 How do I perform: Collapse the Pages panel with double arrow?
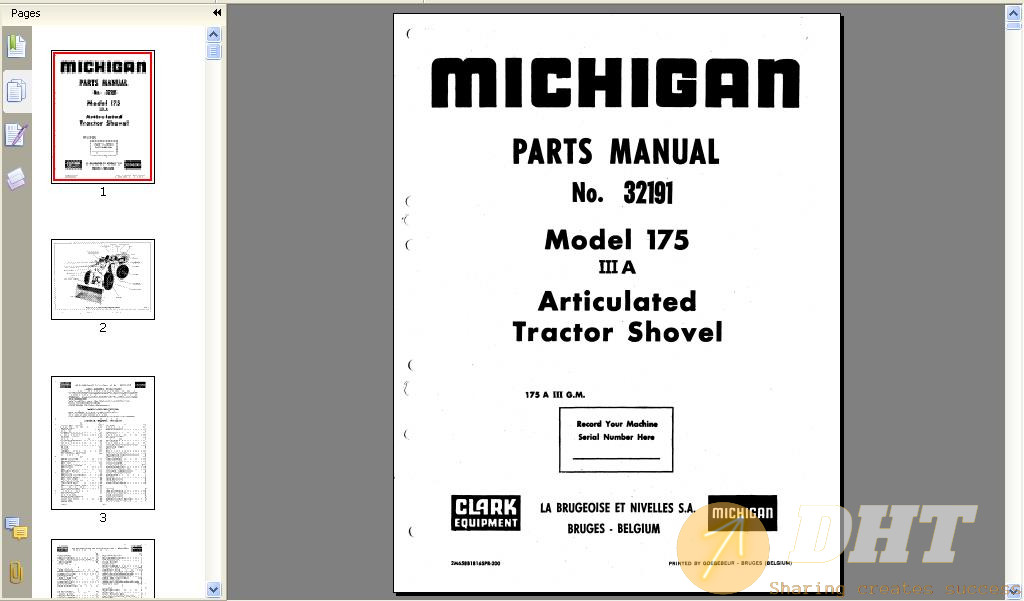point(217,12)
